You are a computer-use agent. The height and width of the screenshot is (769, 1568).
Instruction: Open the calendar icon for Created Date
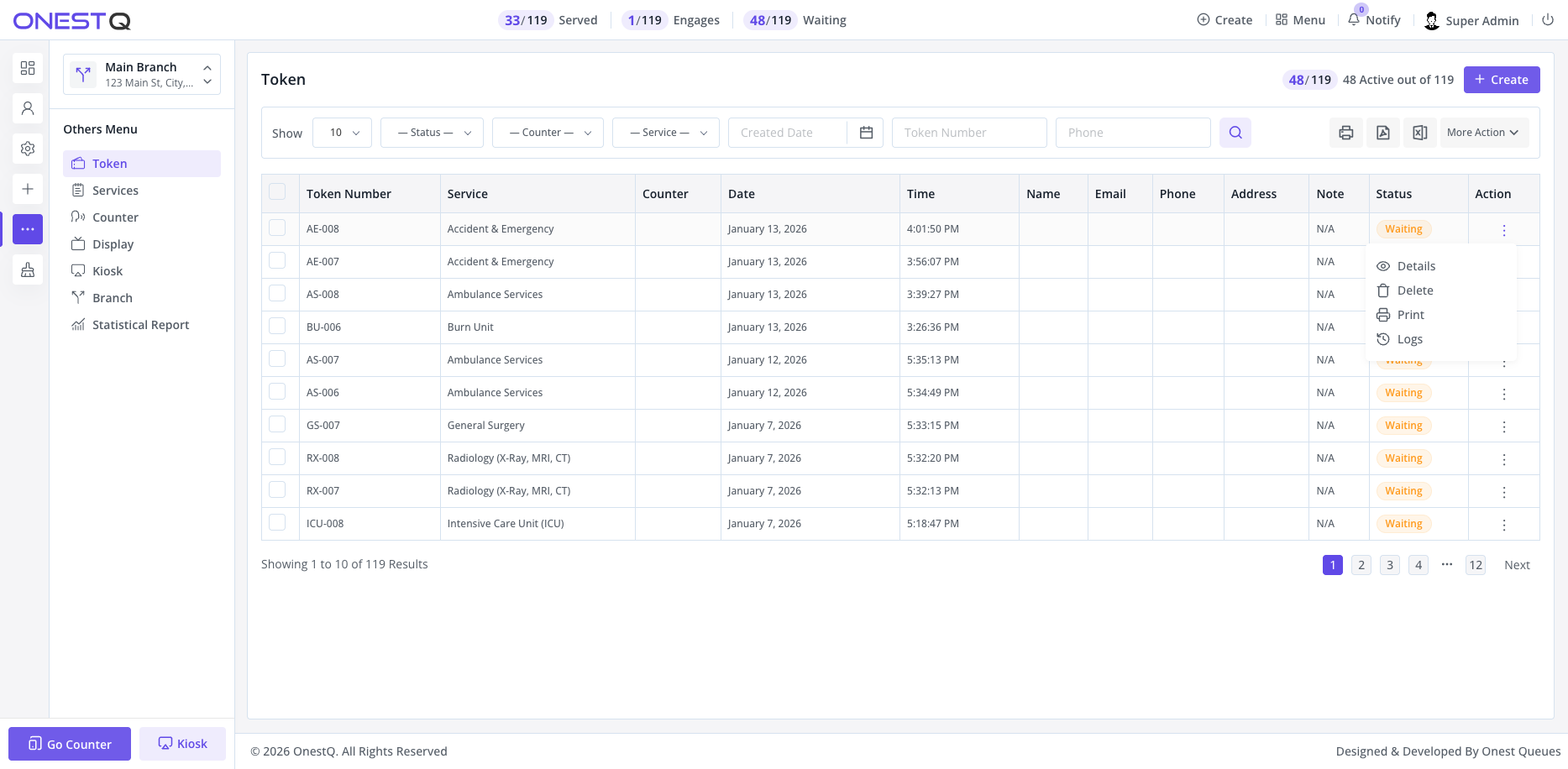click(867, 133)
